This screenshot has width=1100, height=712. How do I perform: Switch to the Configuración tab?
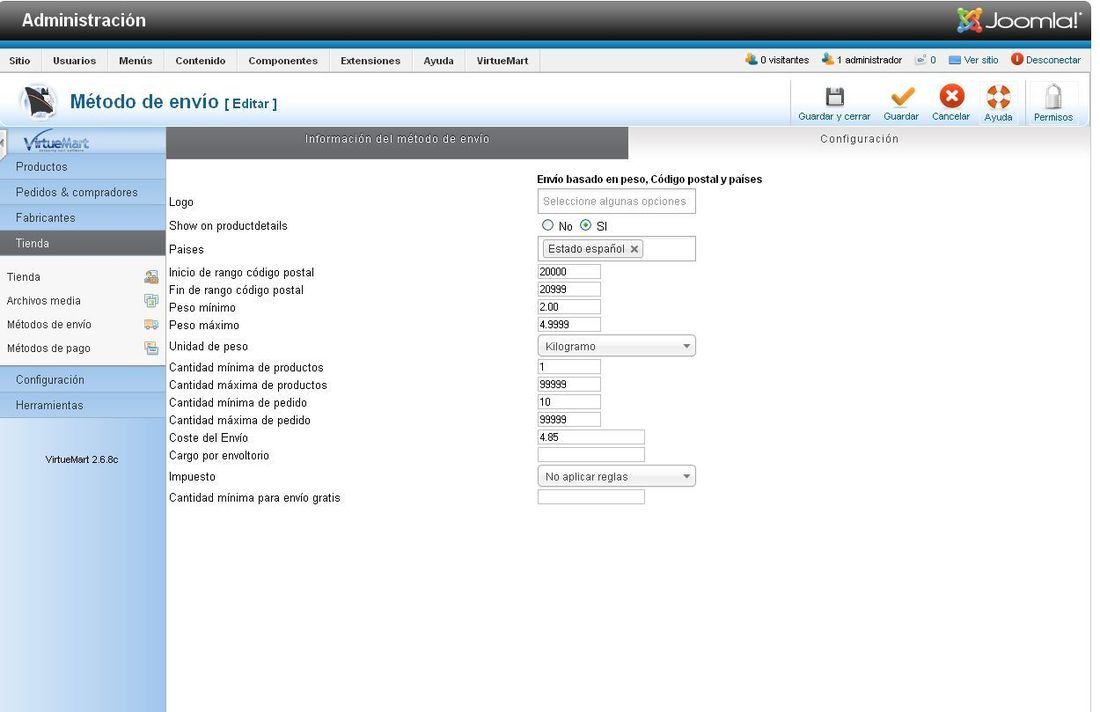(859, 139)
